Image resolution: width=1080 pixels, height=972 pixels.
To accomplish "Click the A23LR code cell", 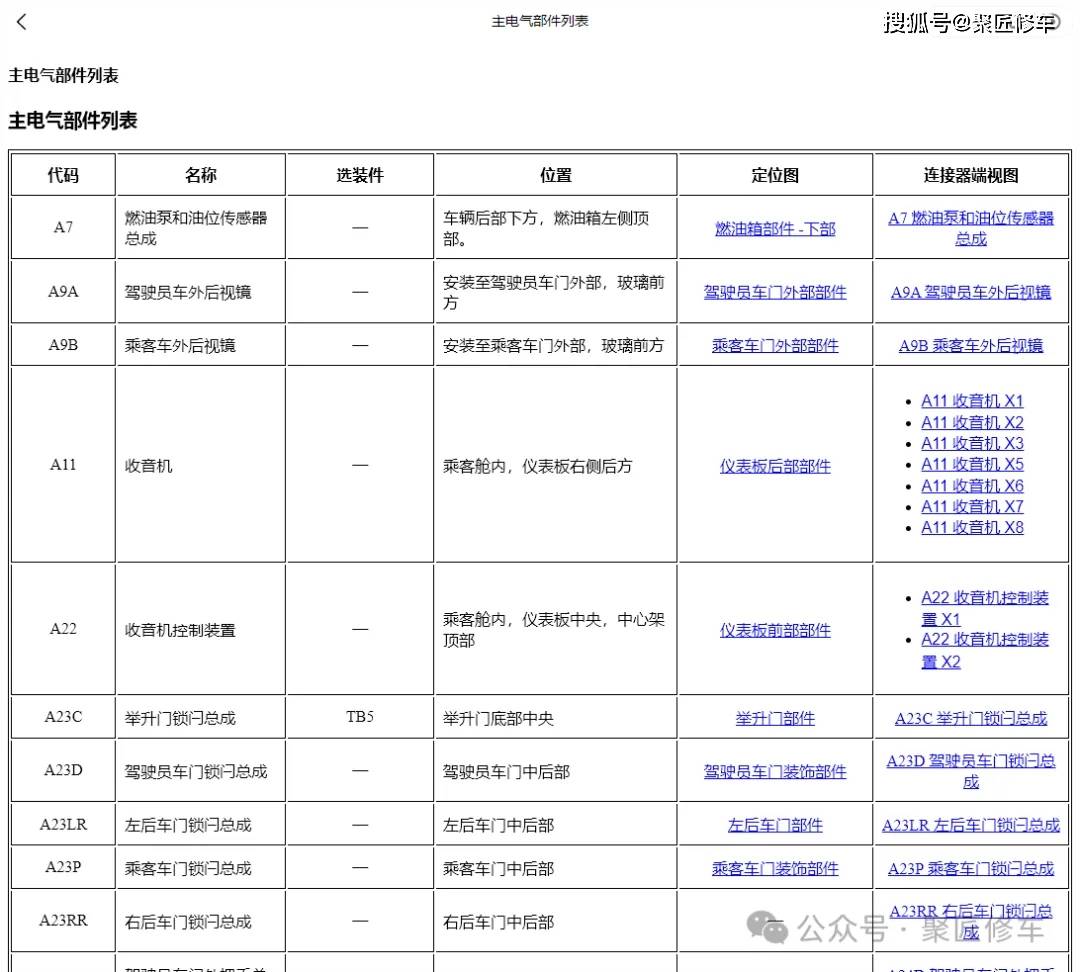I will [63, 825].
